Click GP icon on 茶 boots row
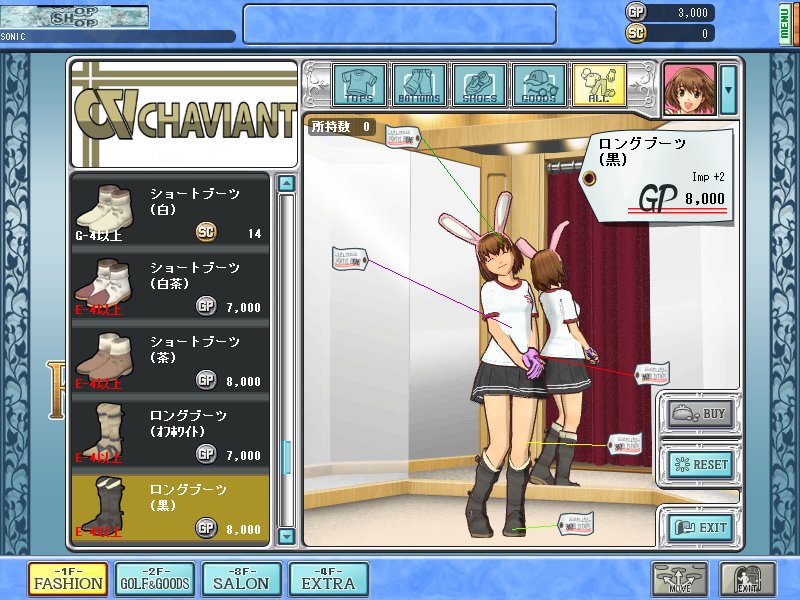This screenshot has width=800, height=600. tap(206, 380)
